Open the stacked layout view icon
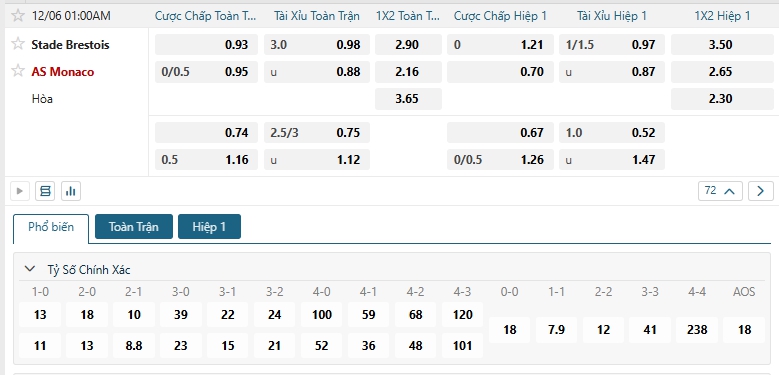This screenshot has height=375, width=779. point(45,191)
